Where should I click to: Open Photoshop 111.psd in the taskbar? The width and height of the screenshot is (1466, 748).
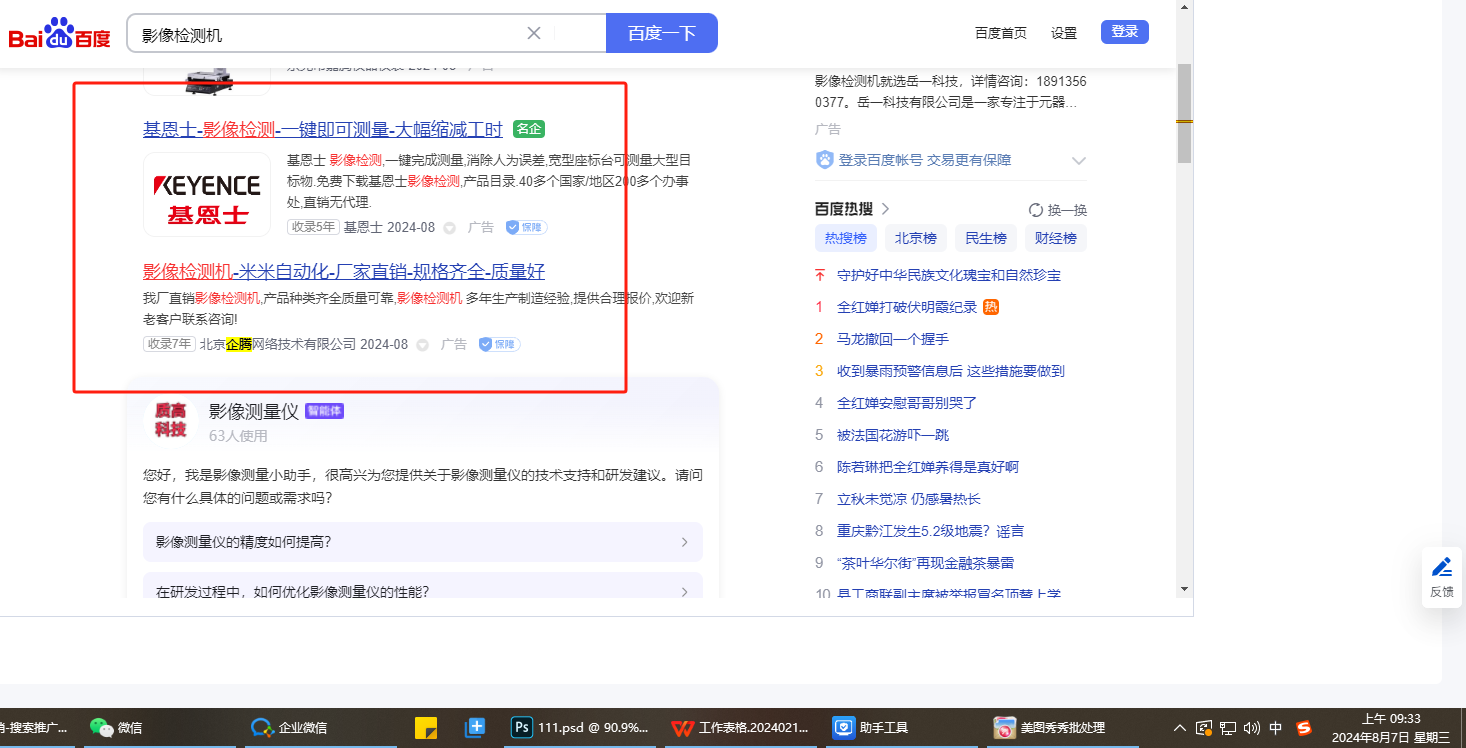pyautogui.click(x=580, y=727)
